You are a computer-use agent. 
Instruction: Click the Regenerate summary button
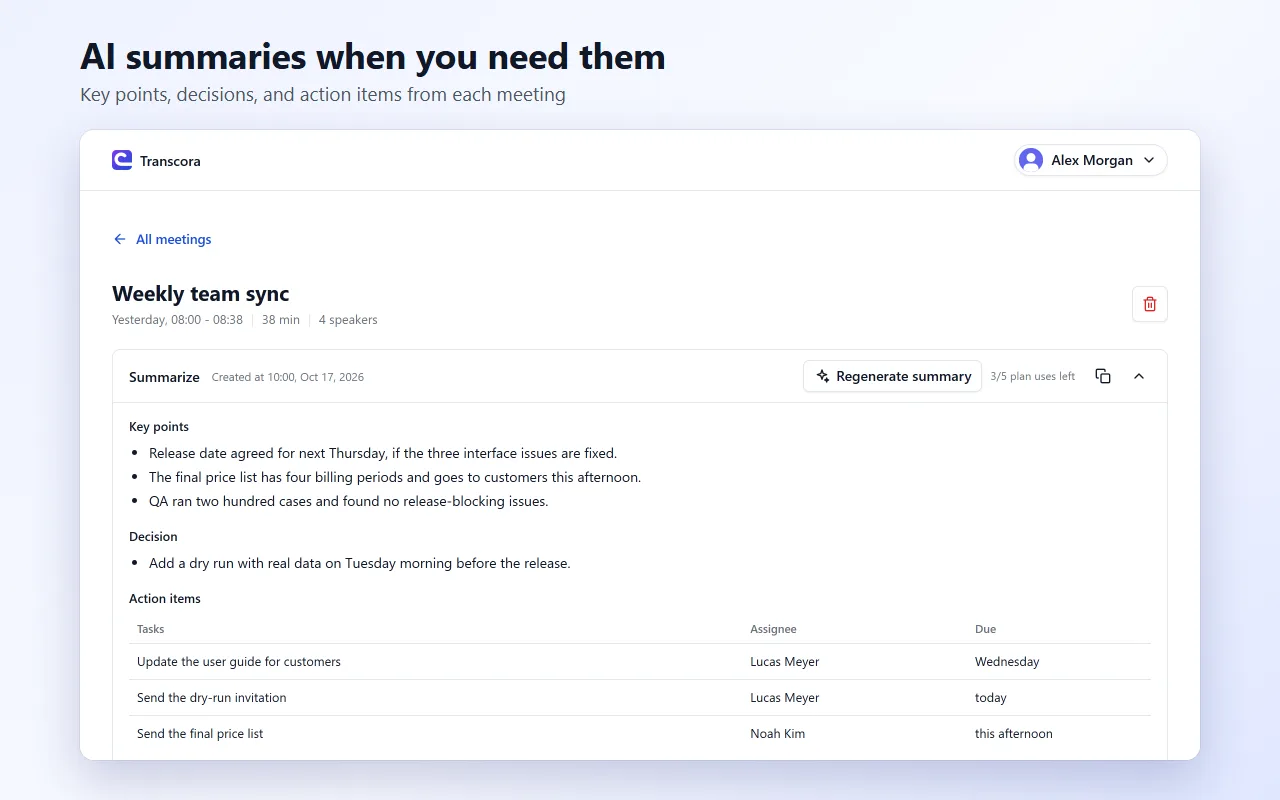892,376
